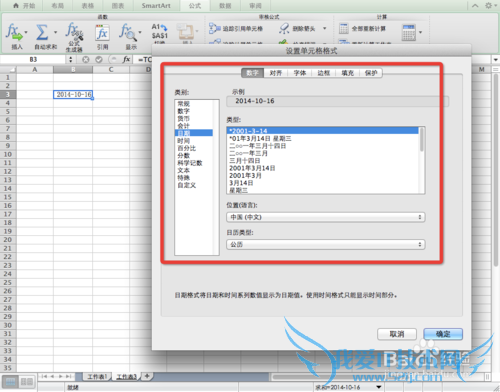Click the Reference (引用) fx icon
Screen dimensions: 500x392
(102, 33)
